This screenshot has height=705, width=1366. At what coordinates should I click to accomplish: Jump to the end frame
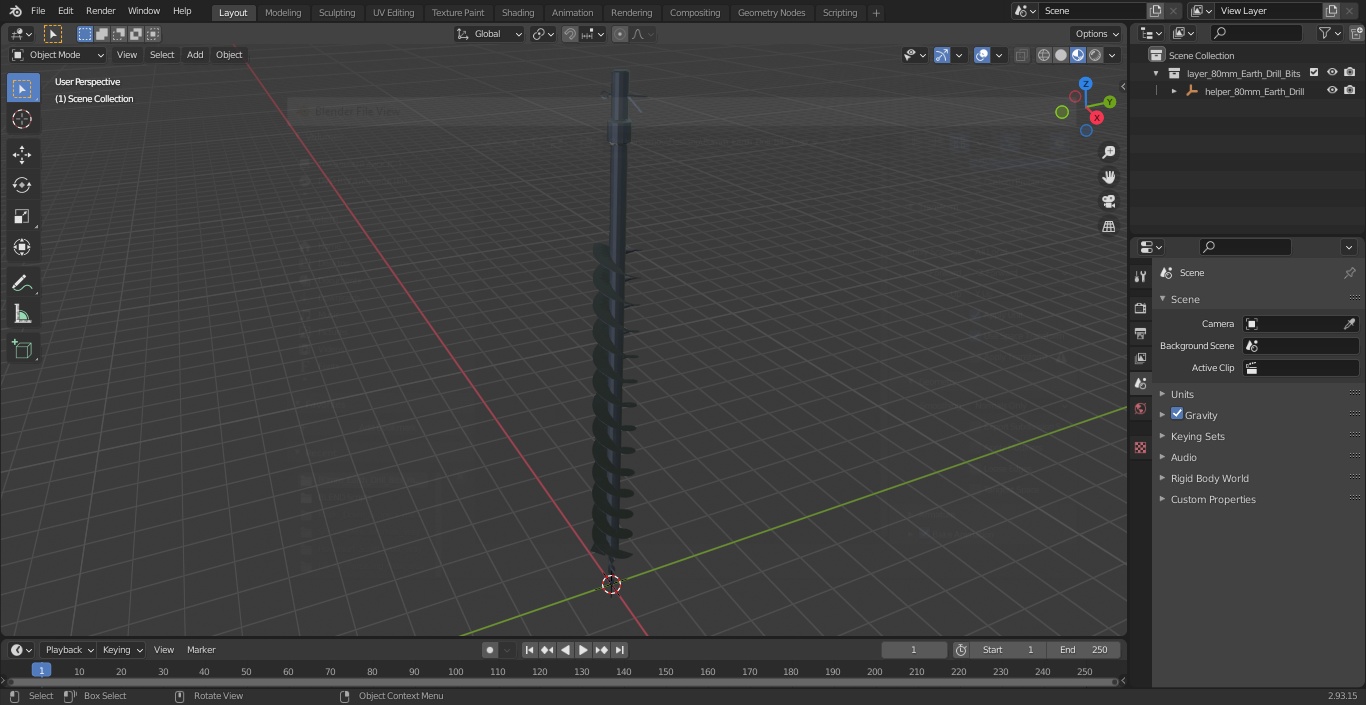point(620,650)
